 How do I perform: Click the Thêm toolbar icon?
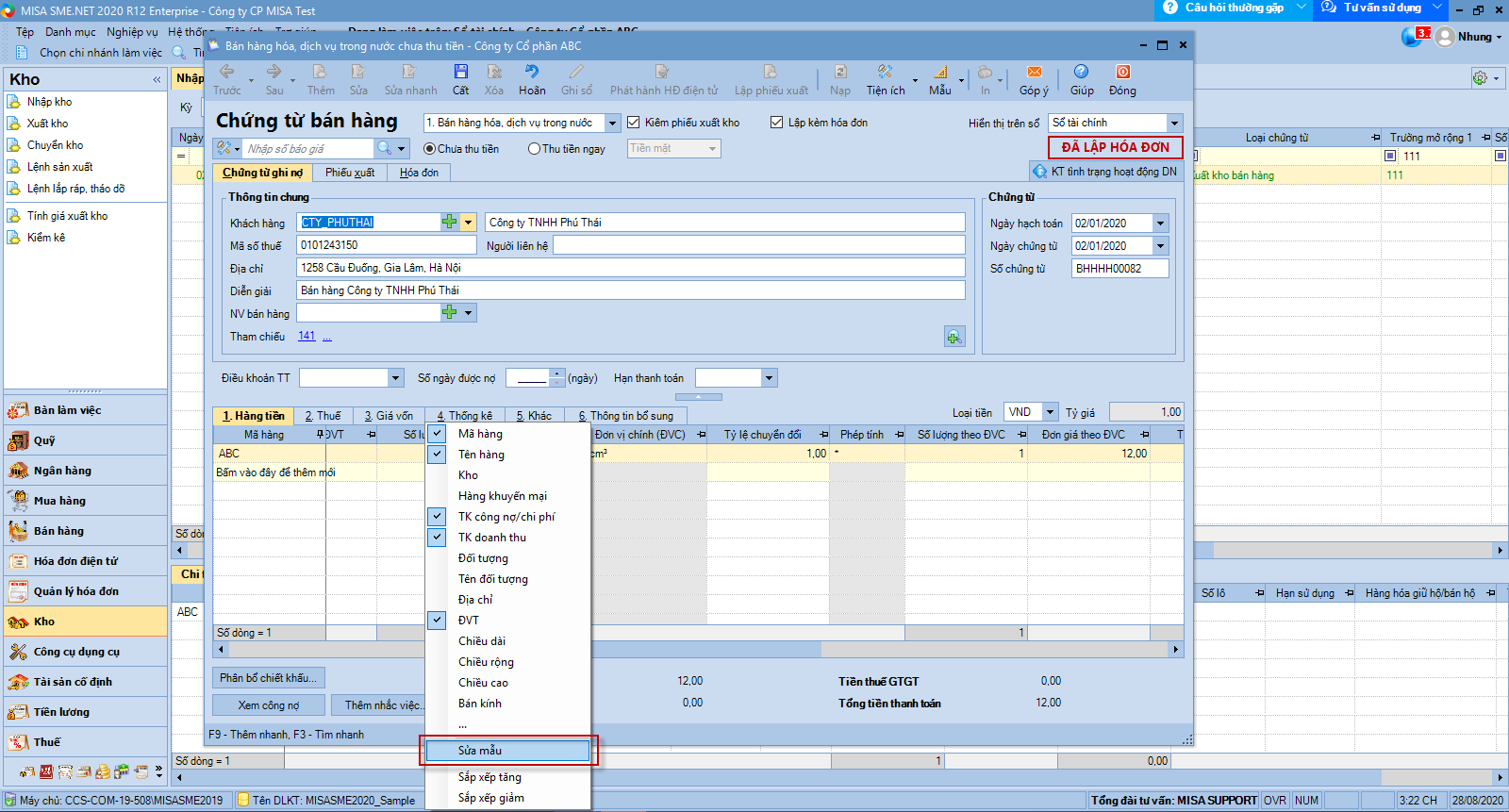(320, 72)
